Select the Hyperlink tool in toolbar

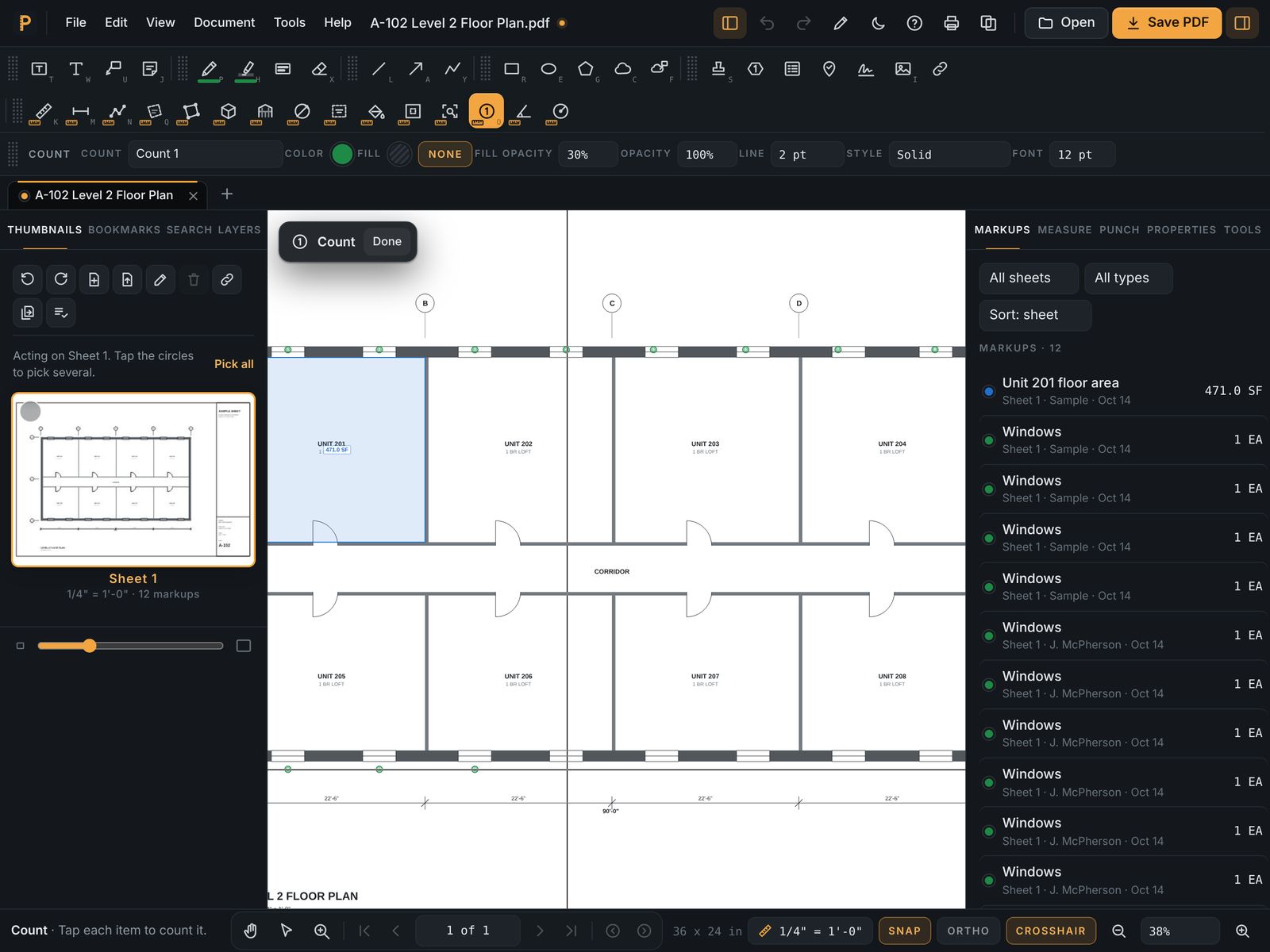(940, 69)
